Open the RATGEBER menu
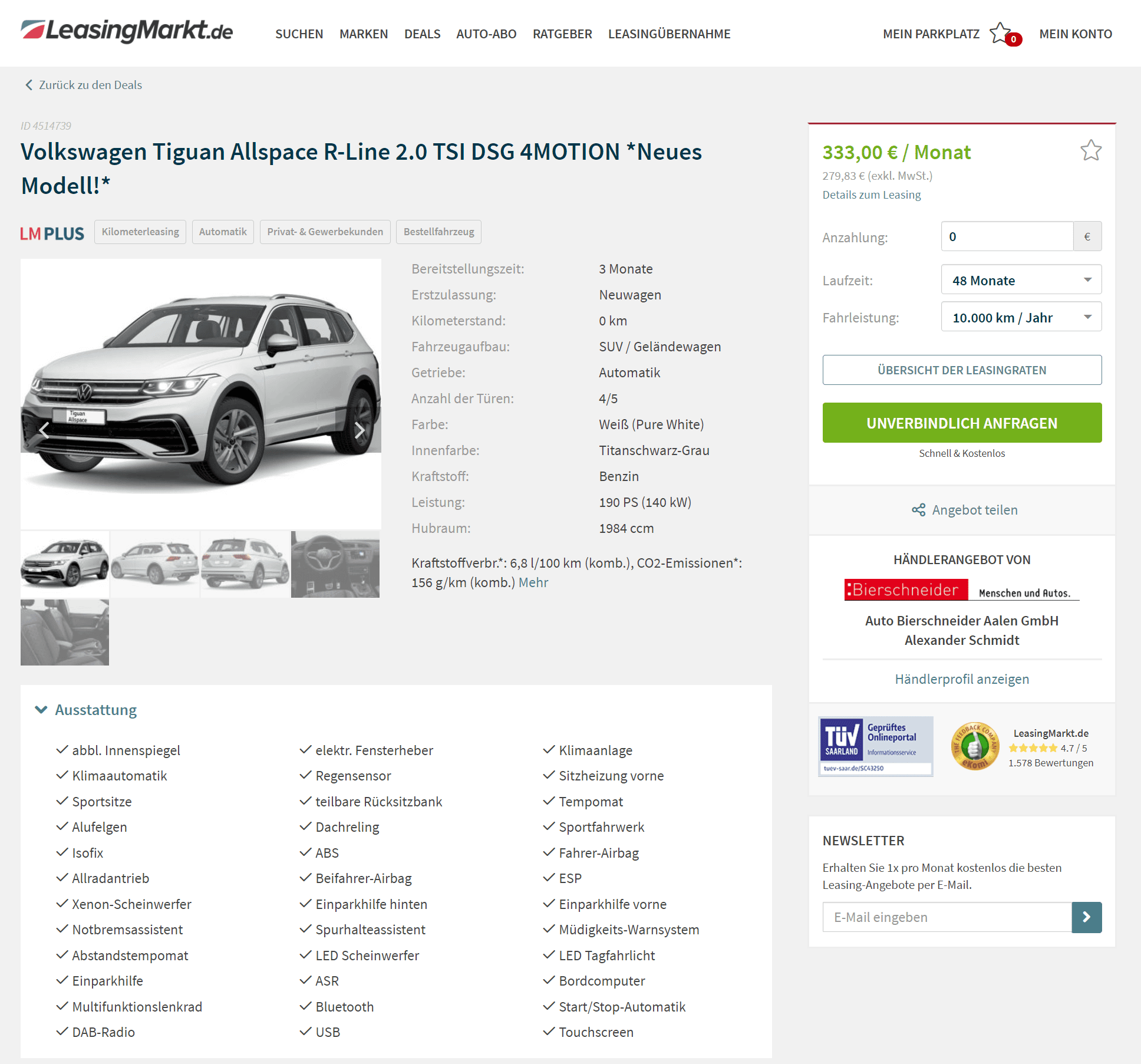 point(562,34)
